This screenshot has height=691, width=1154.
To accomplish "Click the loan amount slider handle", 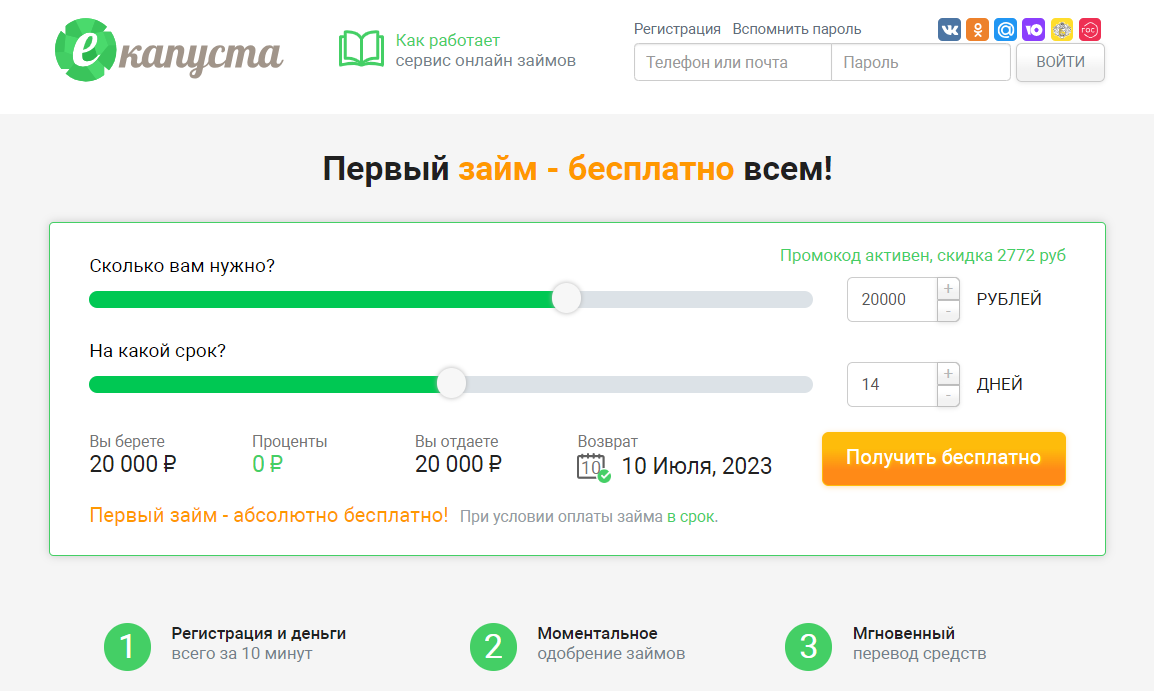I will pyautogui.click(x=566, y=298).
